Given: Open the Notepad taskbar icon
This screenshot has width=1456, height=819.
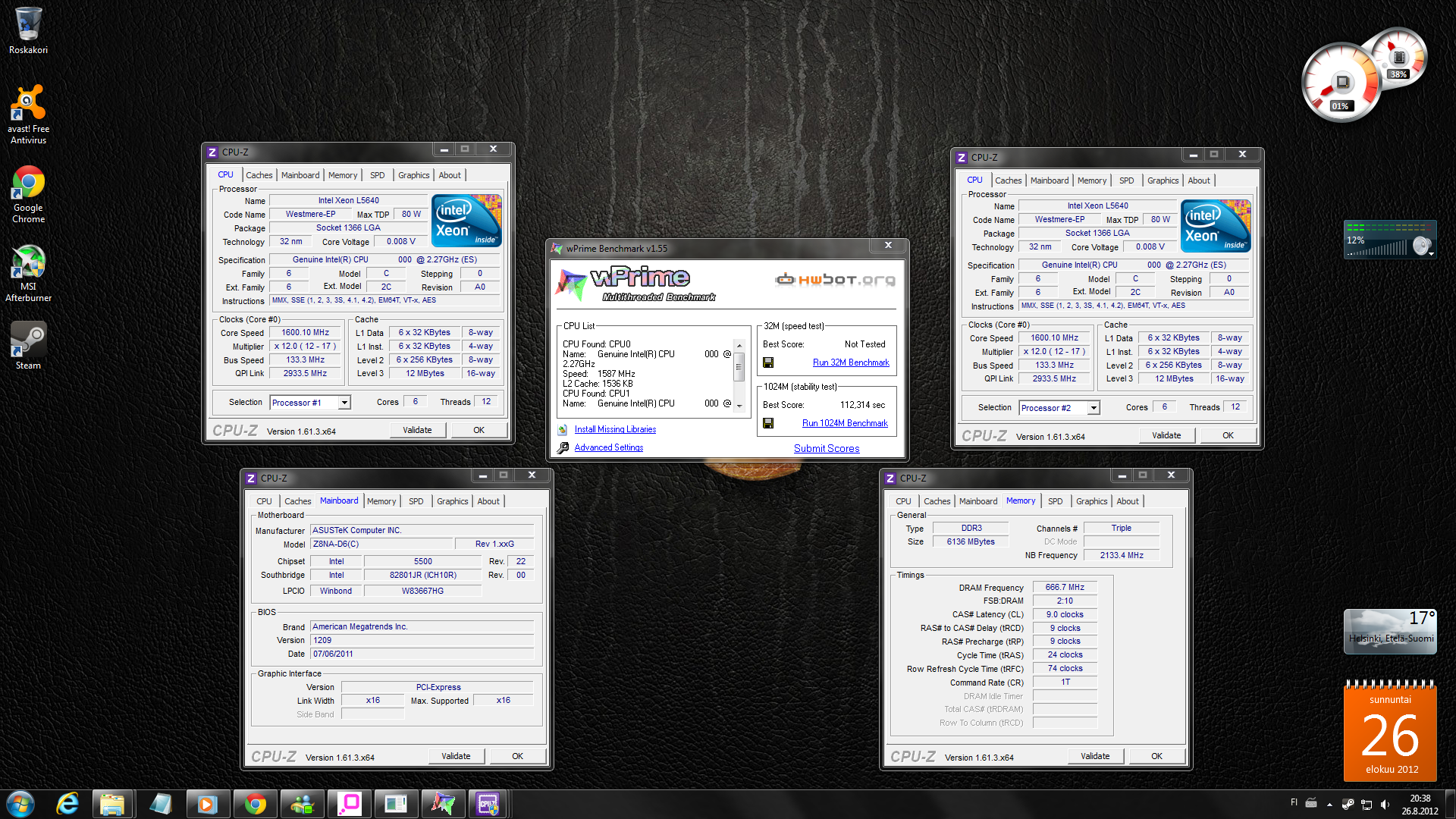Looking at the screenshot, I should pyautogui.click(x=160, y=804).
